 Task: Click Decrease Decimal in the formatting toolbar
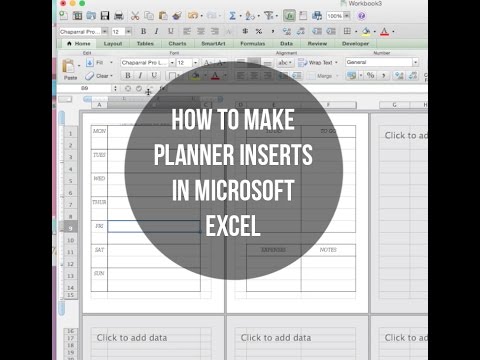pos(301,31)
